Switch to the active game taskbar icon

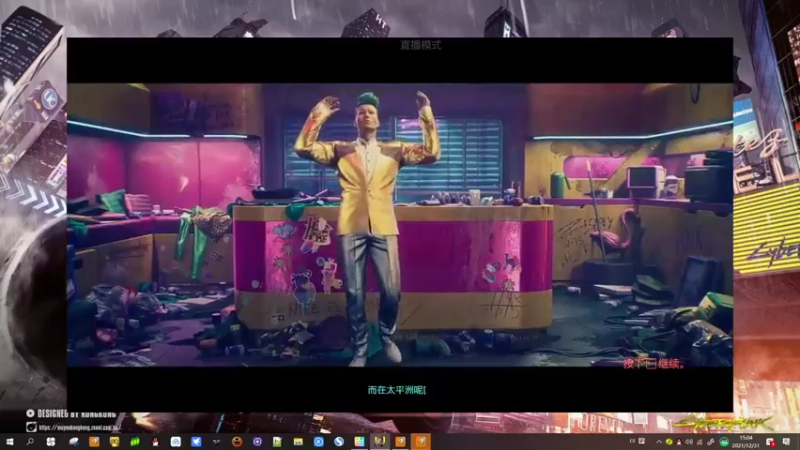coord(380,442)
